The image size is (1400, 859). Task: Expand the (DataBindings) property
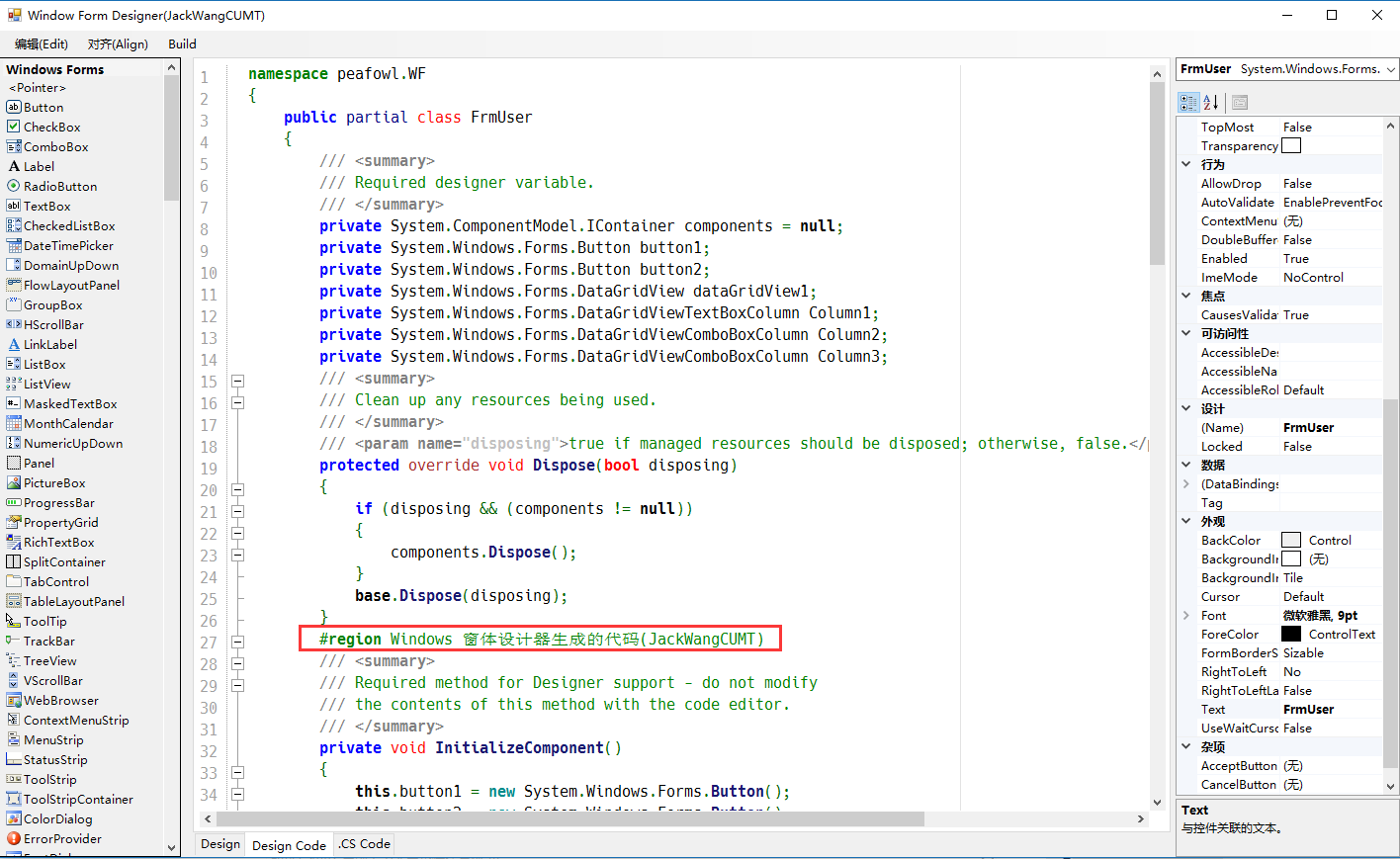1186,483
